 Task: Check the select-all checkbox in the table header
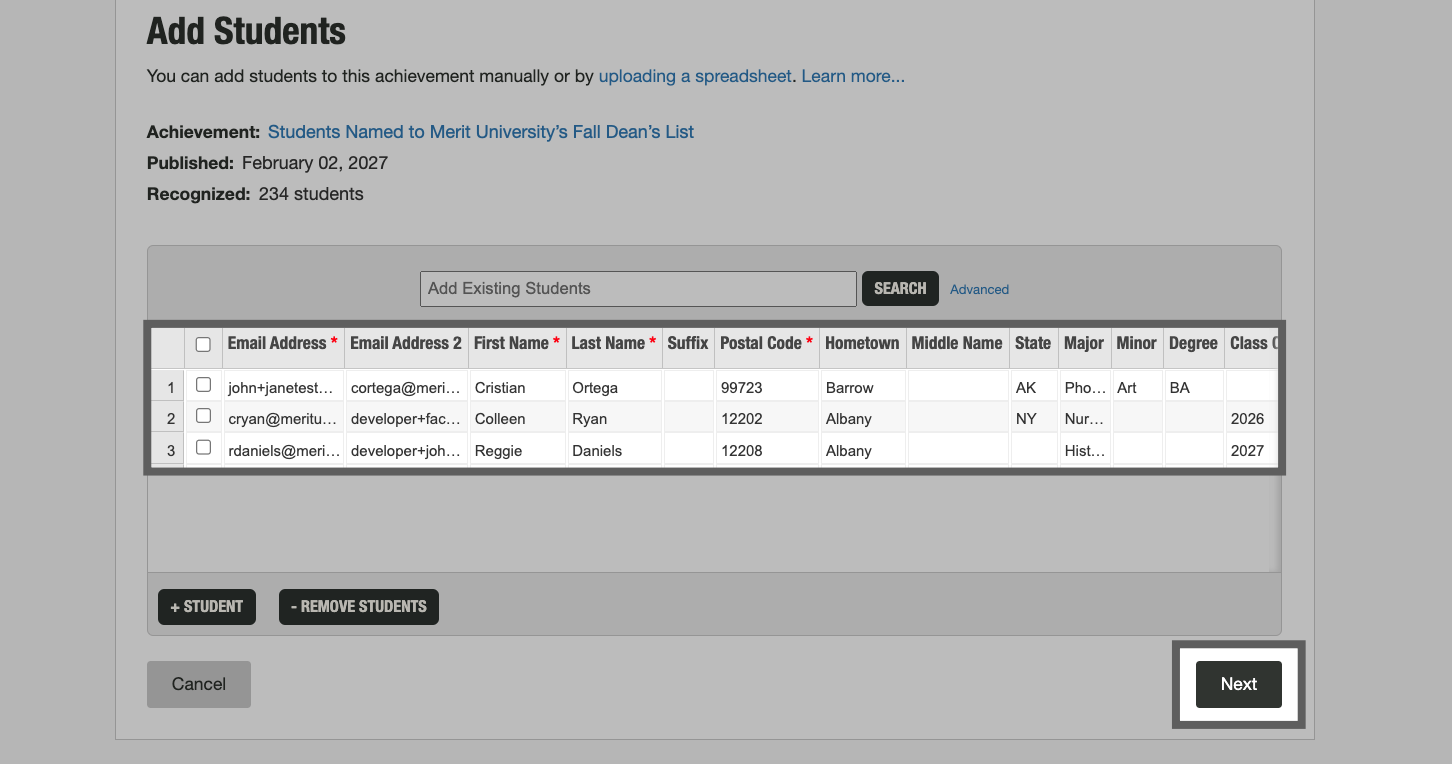(x=203, y=344)
